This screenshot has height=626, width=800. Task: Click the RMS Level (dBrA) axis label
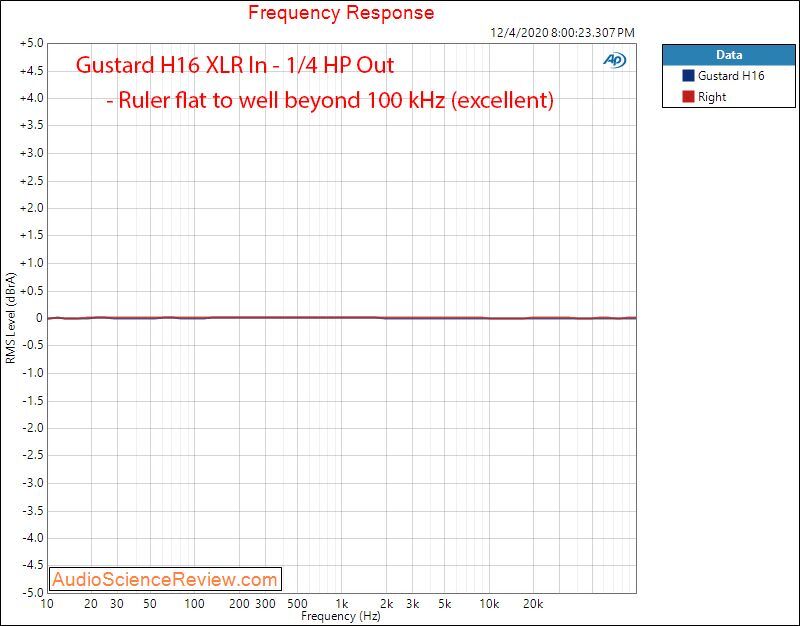point(11,318)
